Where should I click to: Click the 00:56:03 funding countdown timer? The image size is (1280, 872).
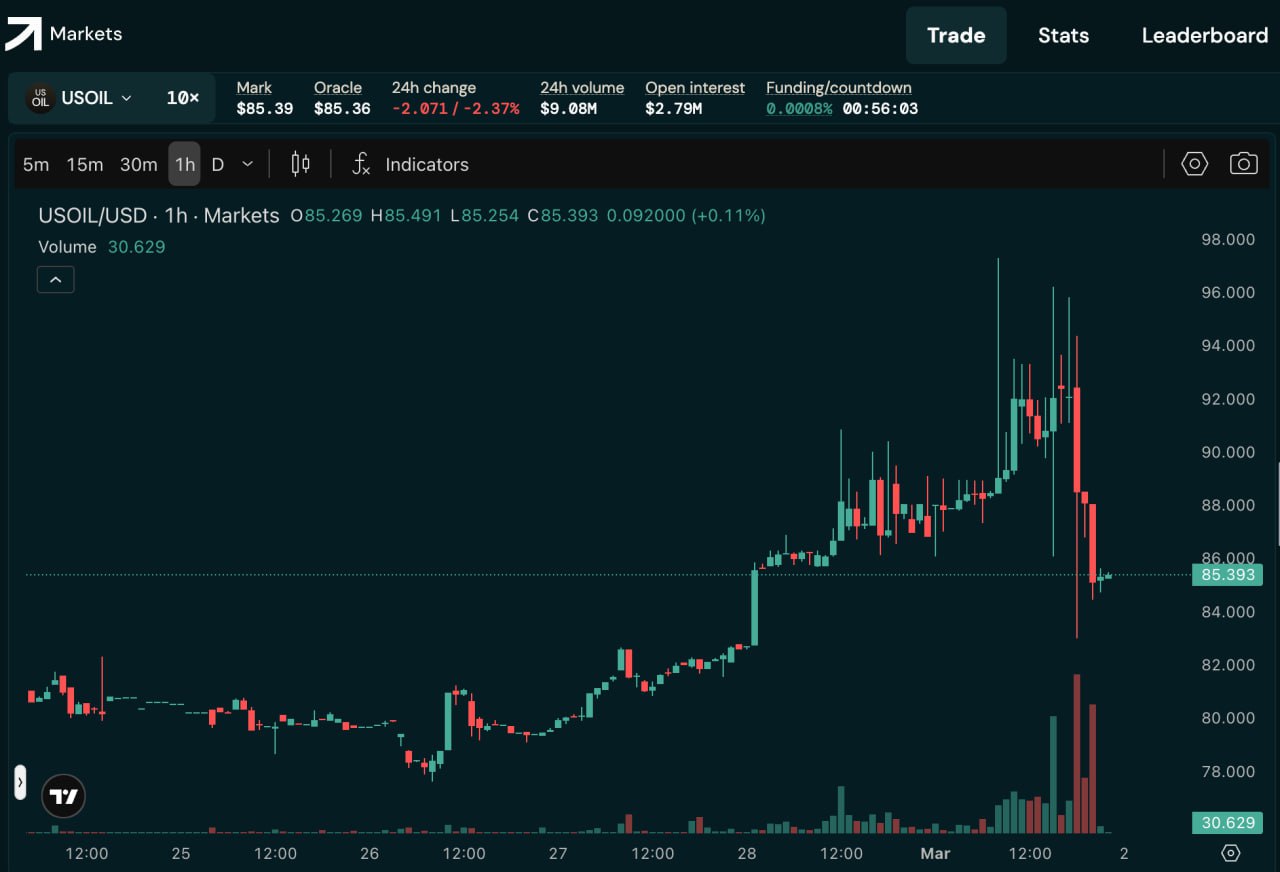click(x=880, y=108)
